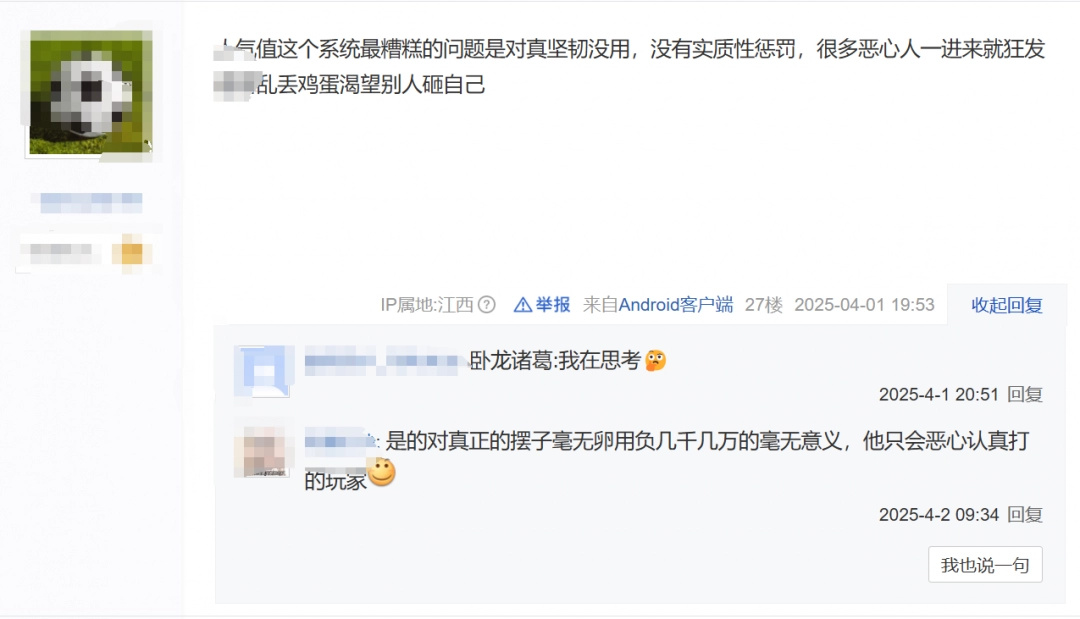Click the smiley emoji after 的坑家

coord(382,473)
